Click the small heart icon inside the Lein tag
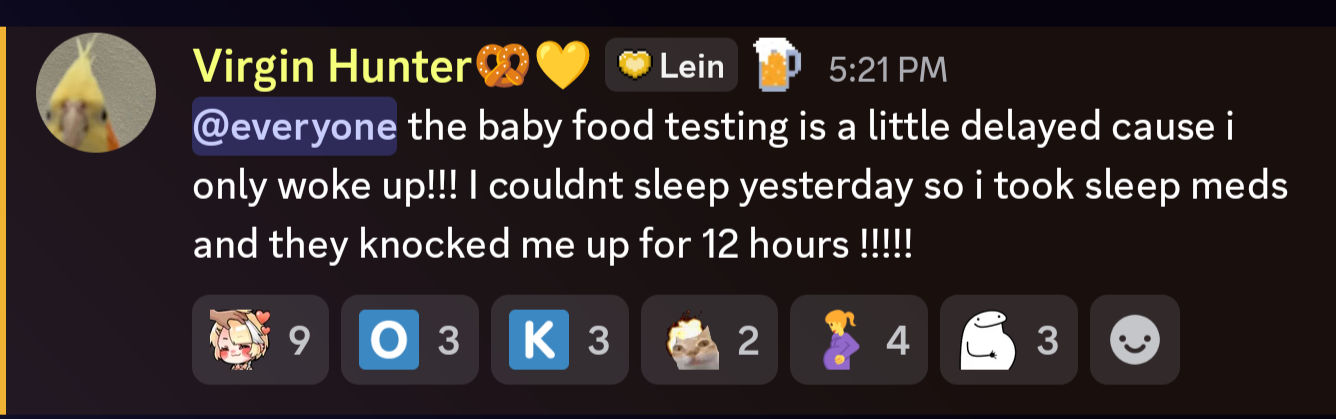 coord(633,66)
